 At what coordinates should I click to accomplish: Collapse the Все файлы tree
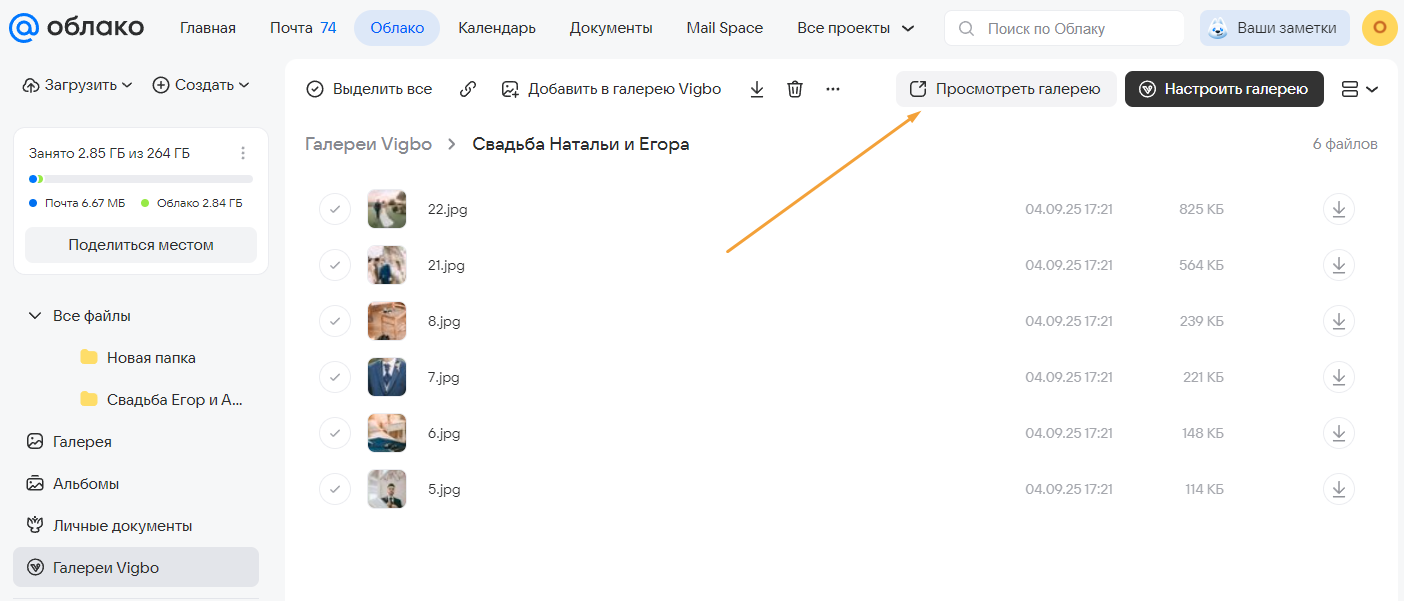tap(35, 316)
